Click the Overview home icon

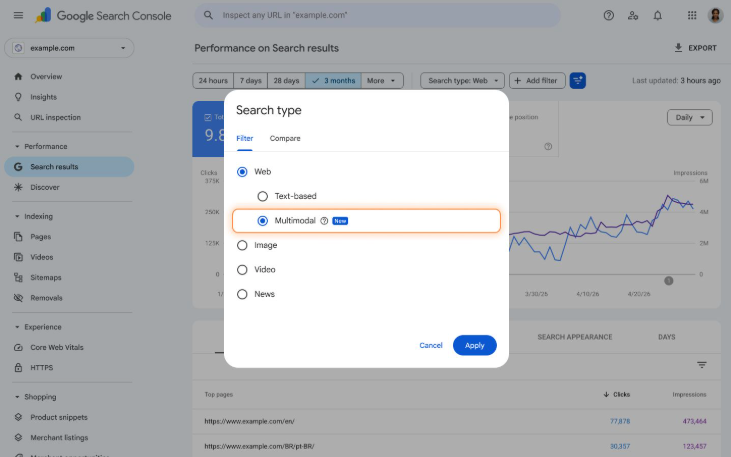(18, 76)
